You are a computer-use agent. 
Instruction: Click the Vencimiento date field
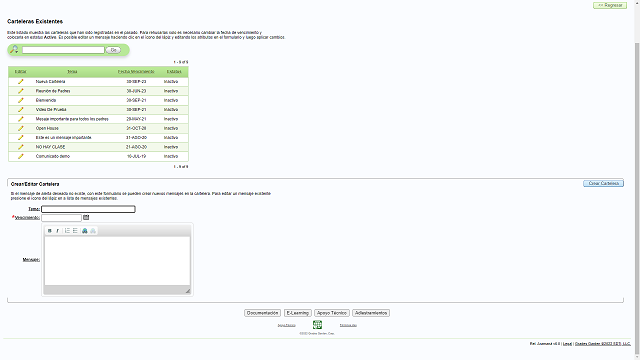(x=61, y=218)
